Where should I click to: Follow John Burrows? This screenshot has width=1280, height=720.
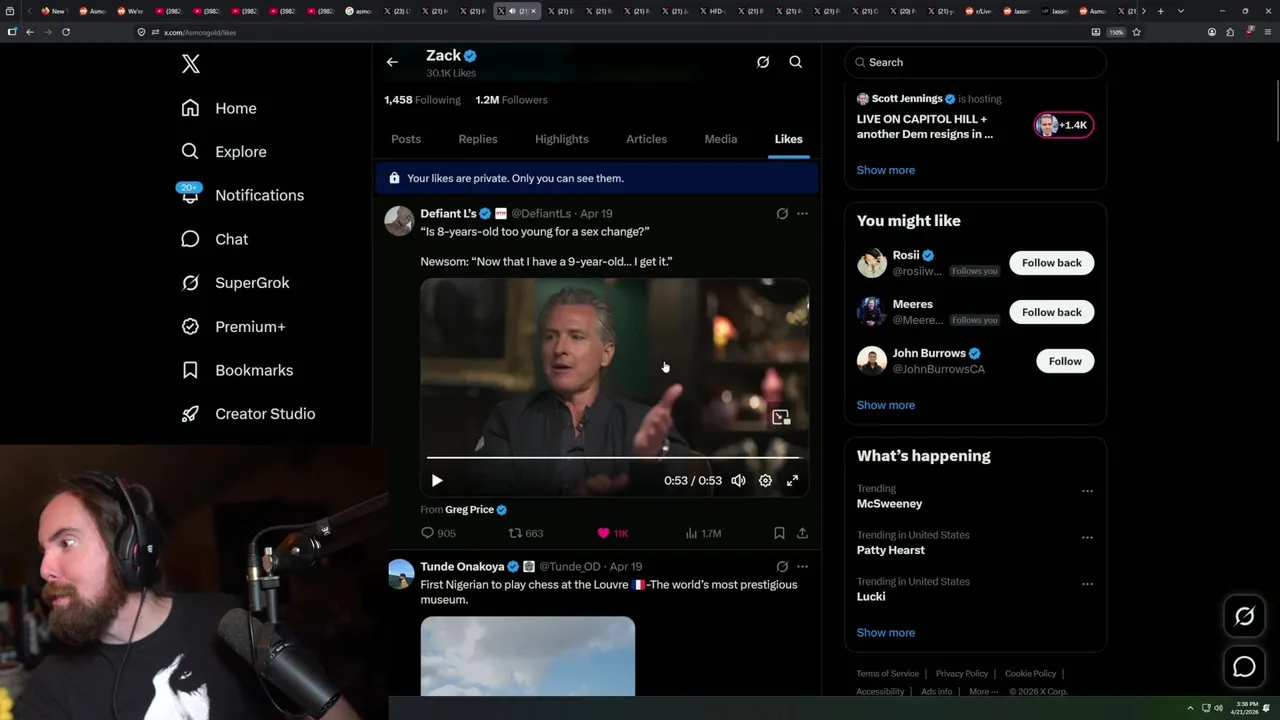click(x=1065, y=361)
